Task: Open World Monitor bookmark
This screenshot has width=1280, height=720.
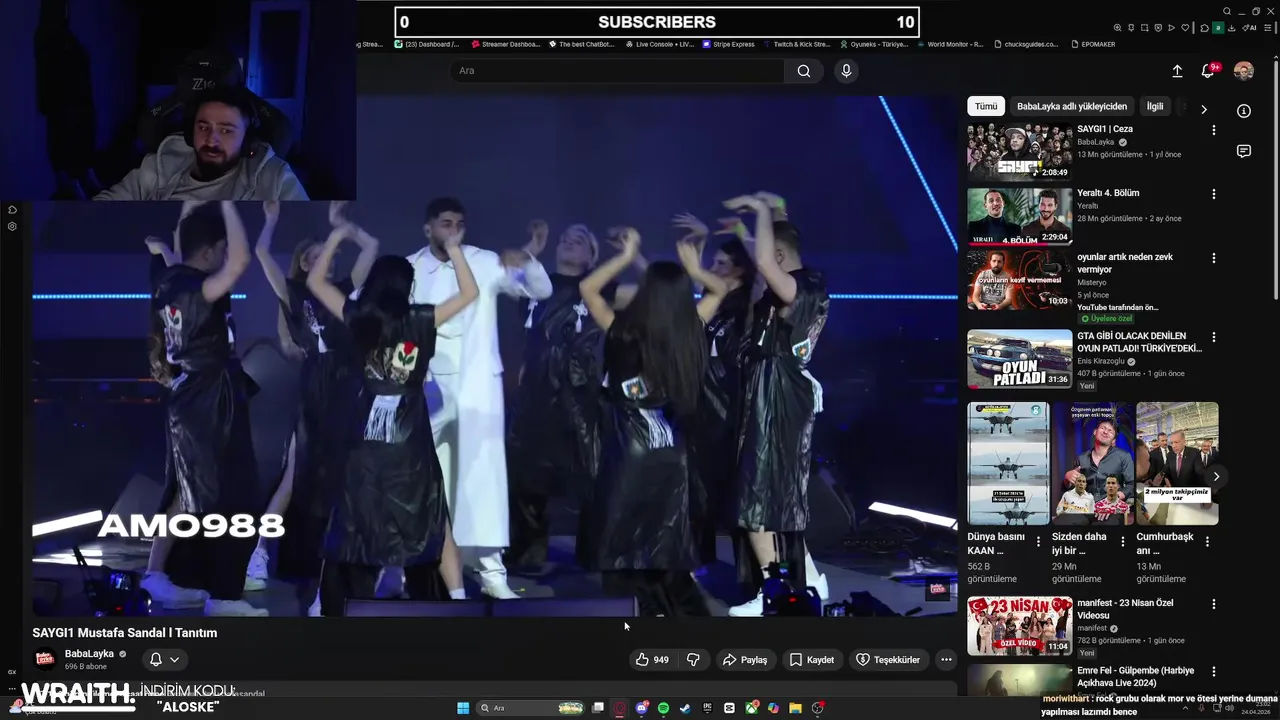Action: (950, 44)
